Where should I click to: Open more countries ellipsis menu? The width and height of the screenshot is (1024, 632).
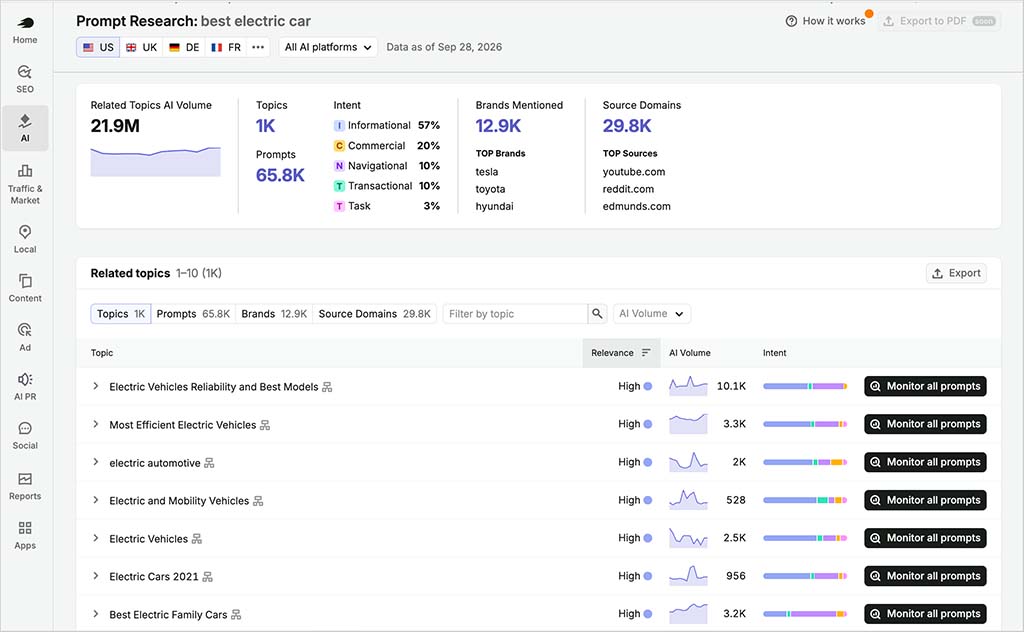click(258, 47)
